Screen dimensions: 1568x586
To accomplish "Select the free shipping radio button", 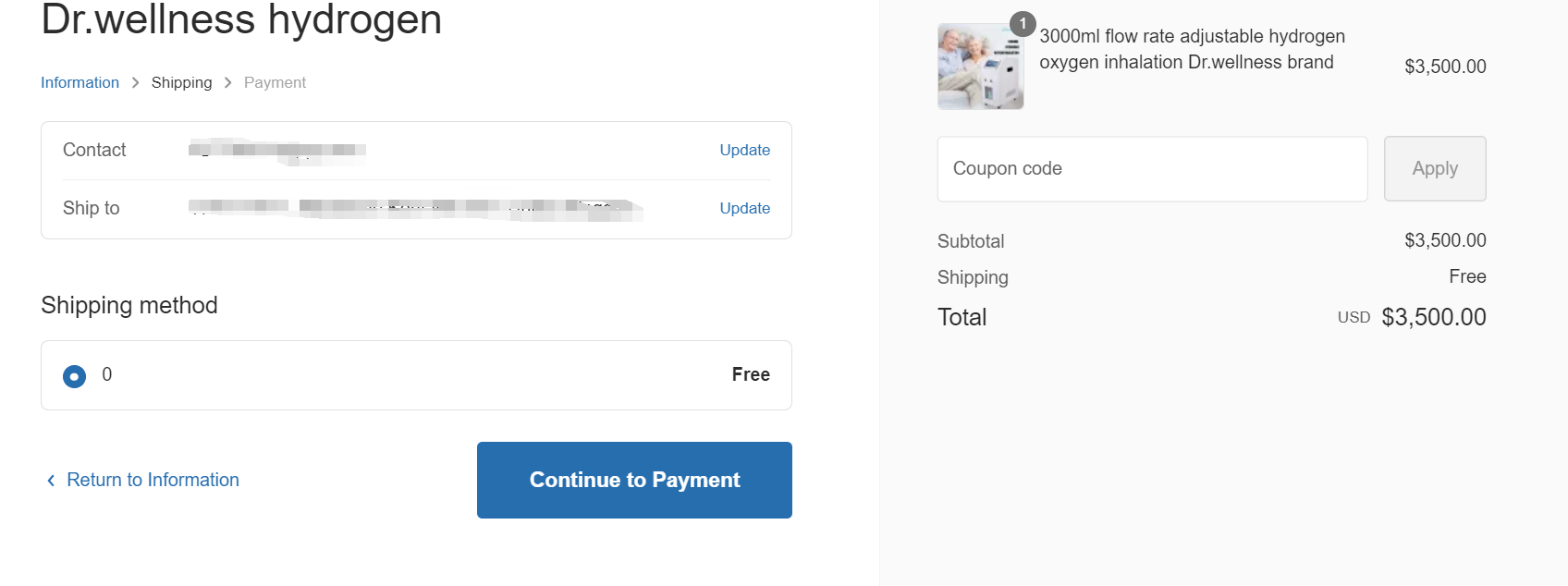I will point(74,376).
